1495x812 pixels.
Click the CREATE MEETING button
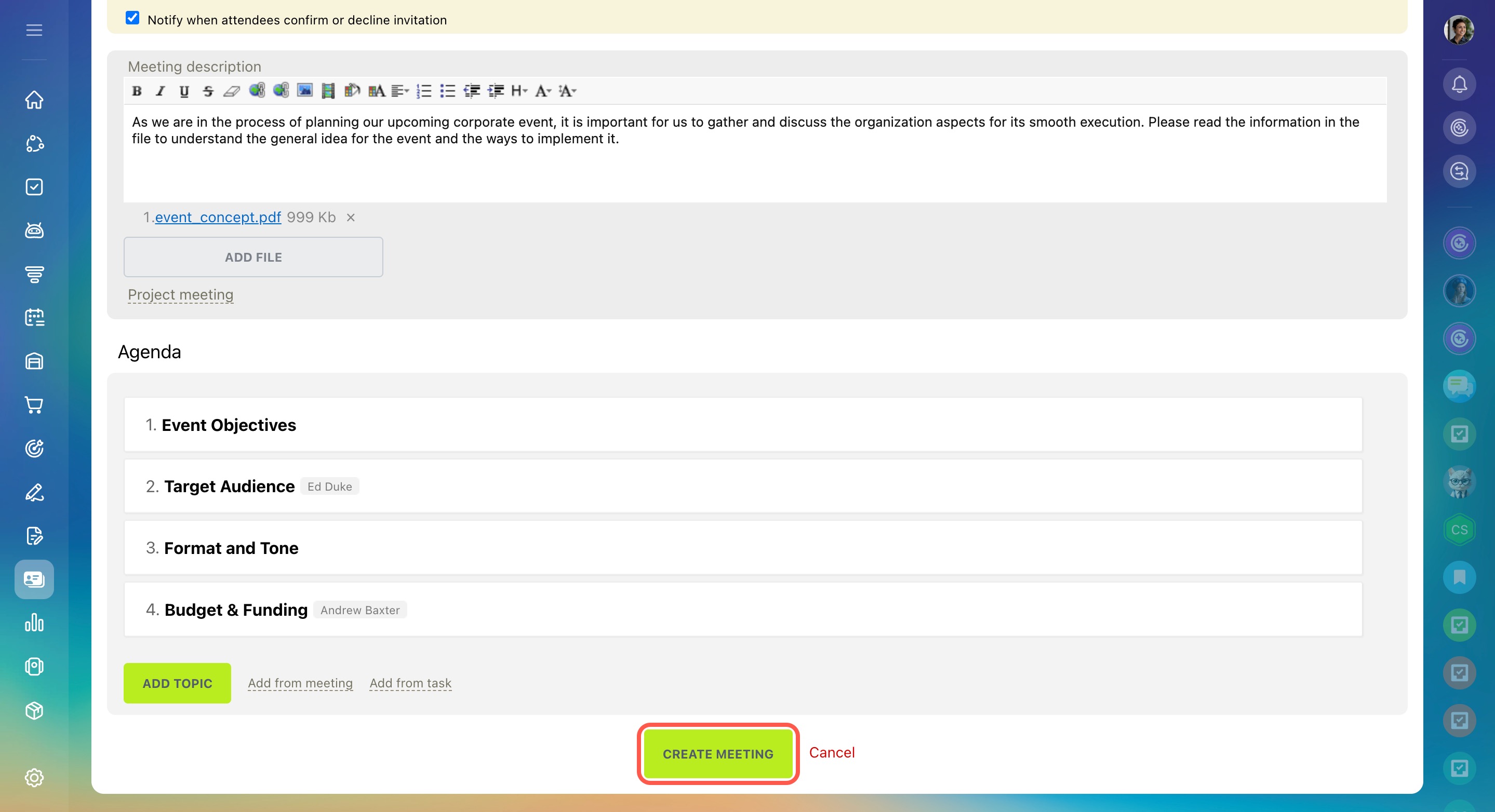tap(718, 753)
